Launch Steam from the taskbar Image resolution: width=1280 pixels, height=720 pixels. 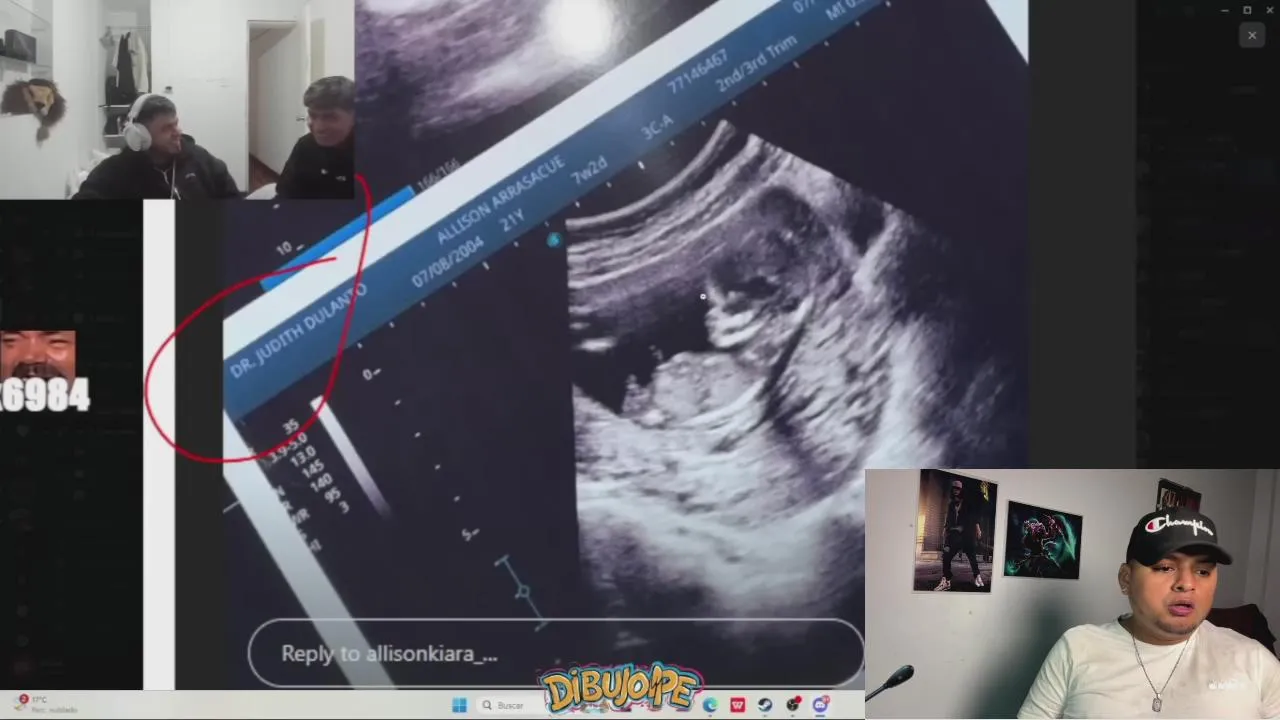pyautogui.click(x=766, y=705)
